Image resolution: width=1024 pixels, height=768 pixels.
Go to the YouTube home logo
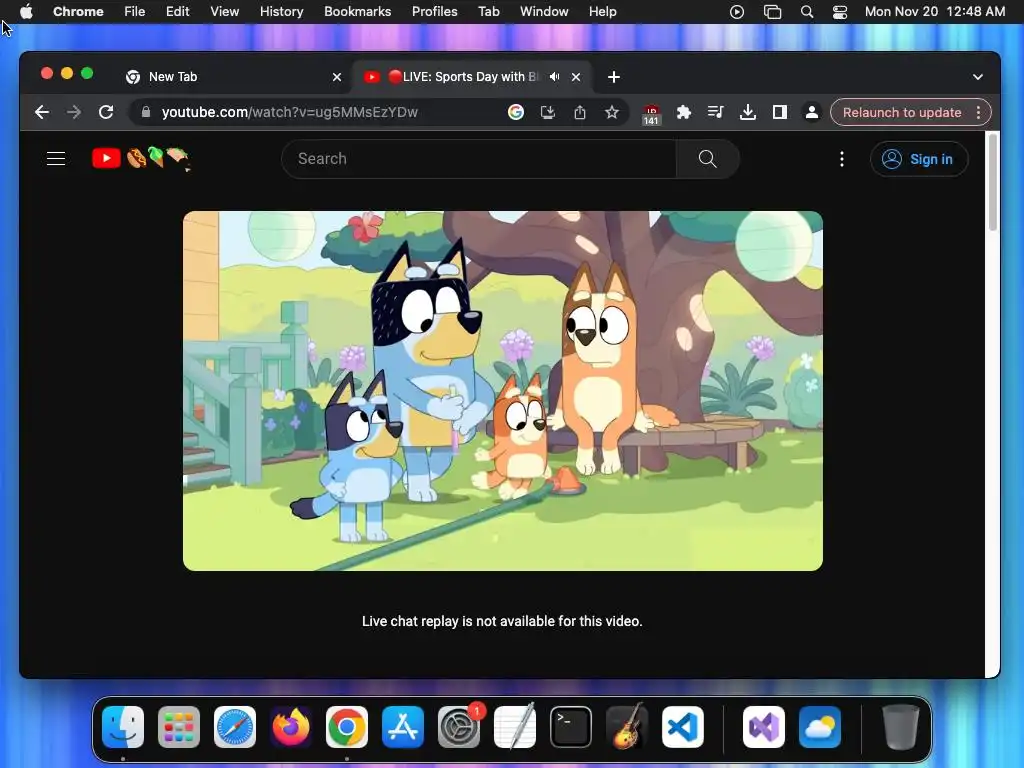[x=140, y=159]
